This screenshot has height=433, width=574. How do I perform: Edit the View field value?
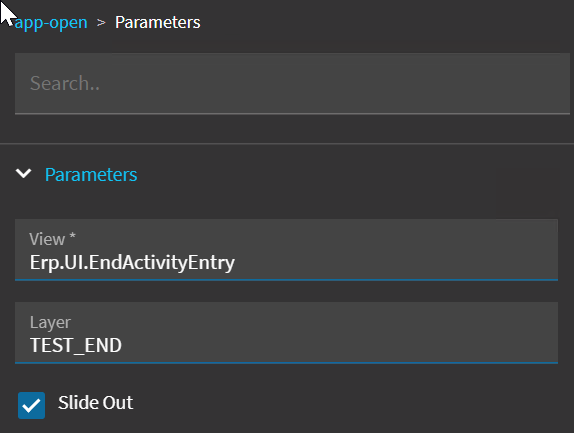(x=286, y=250)
